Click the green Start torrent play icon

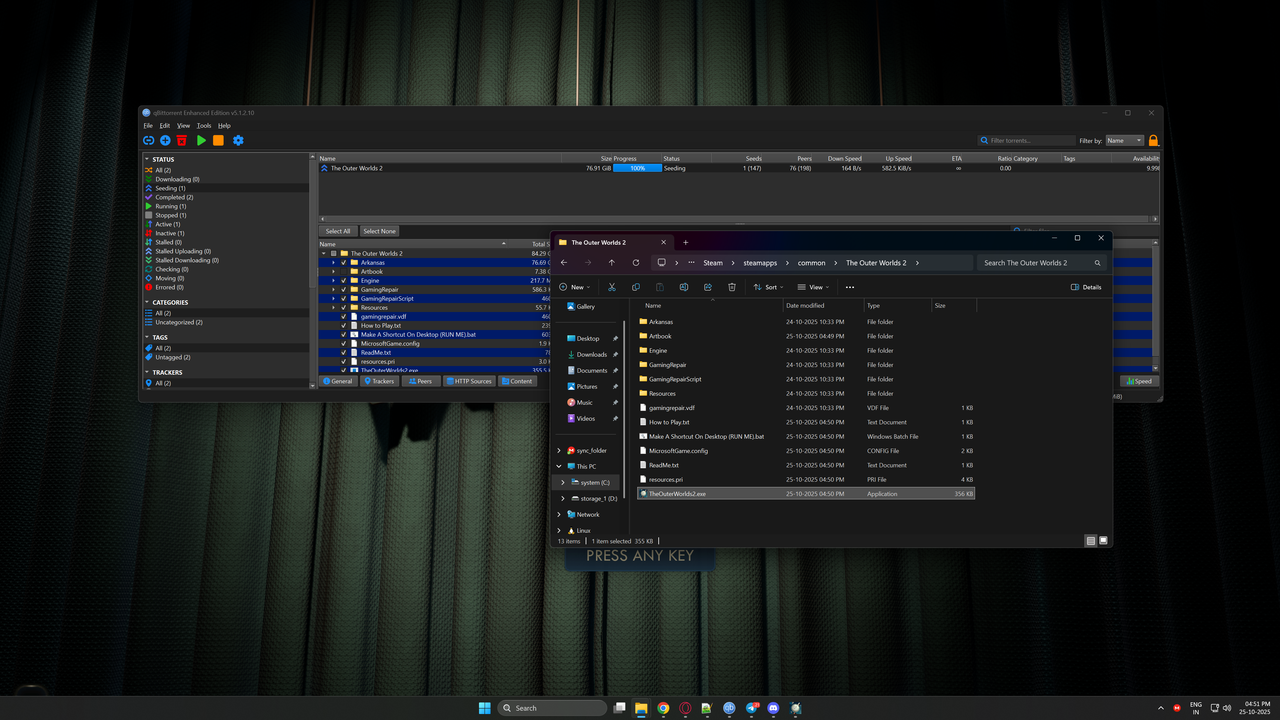pyautogui.click(x=201, y=141)
